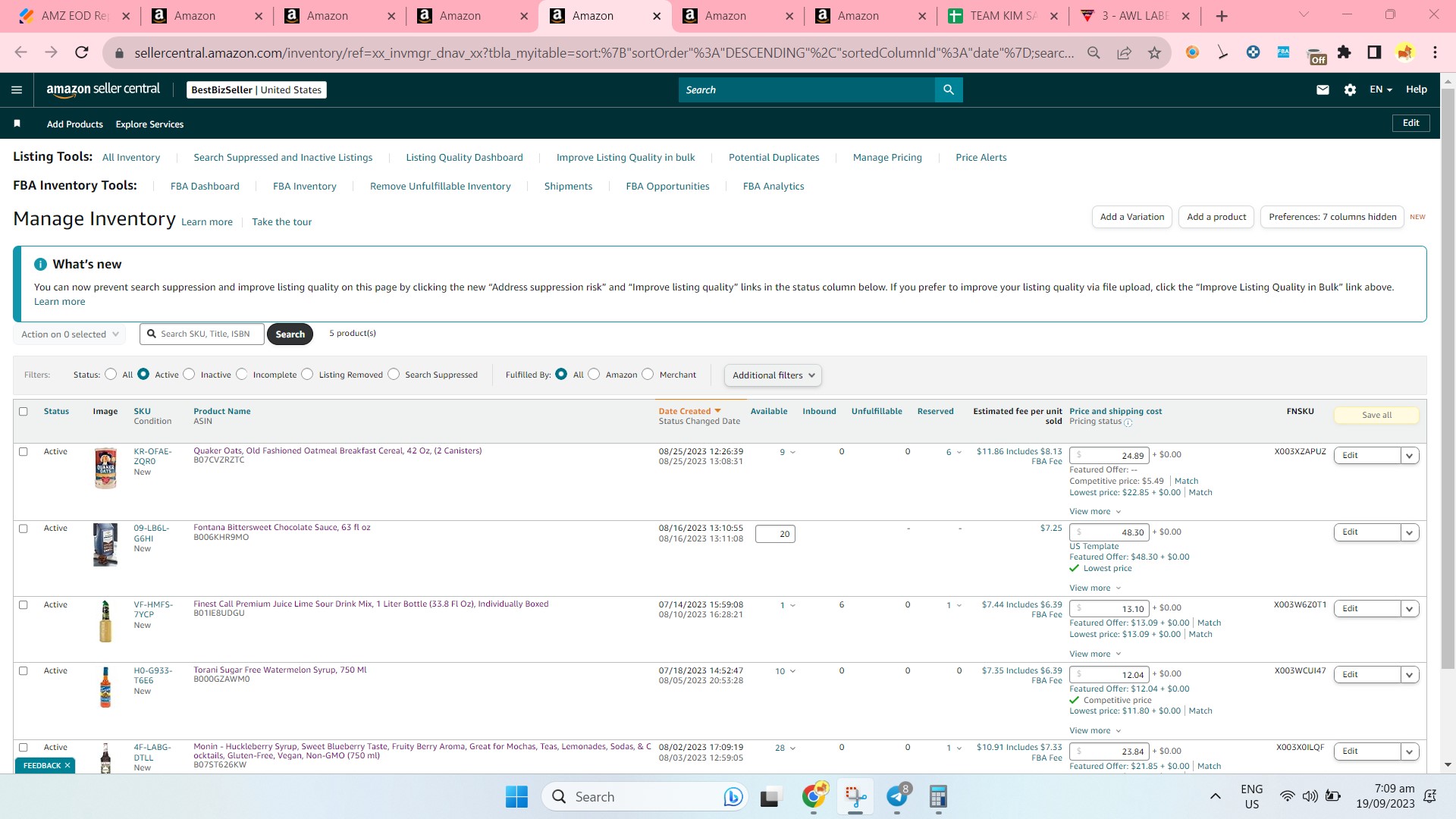
Task: Click the Torani Watermelon Syrup product image
Action: pyautogui.click(x=105, y=687)
